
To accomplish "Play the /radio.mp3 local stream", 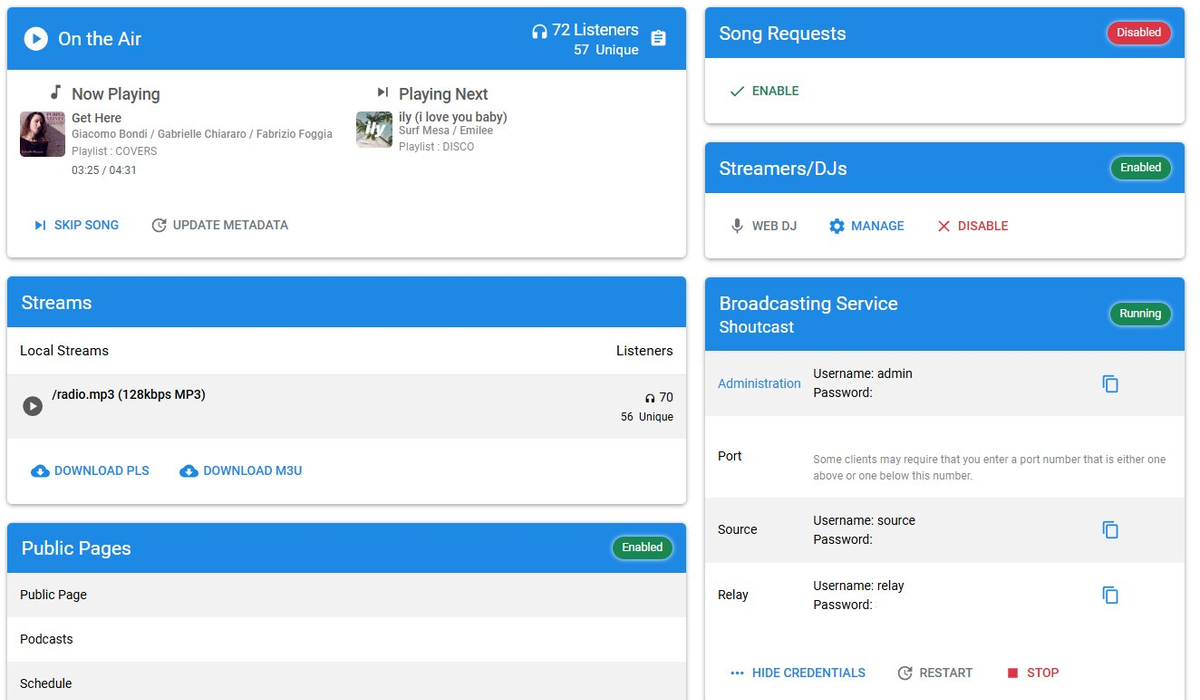I will click(33, 406).
